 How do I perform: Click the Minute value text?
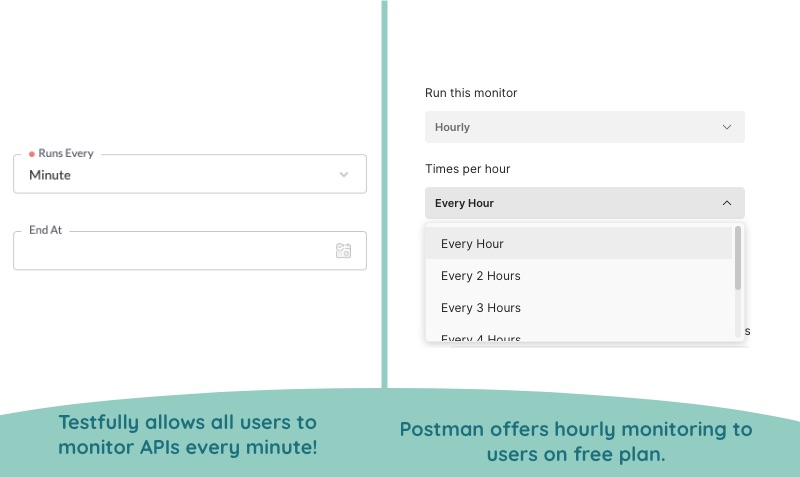pyautogui.click(x=50, y=175)
